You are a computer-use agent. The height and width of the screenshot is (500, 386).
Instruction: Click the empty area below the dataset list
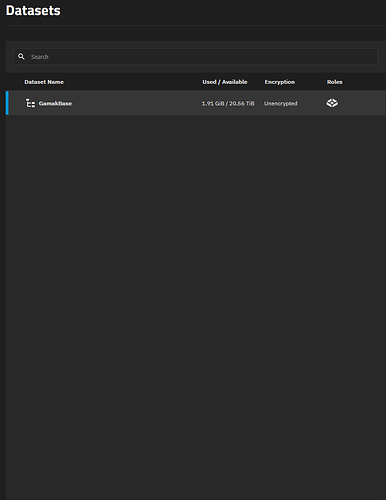coord(196,307)
